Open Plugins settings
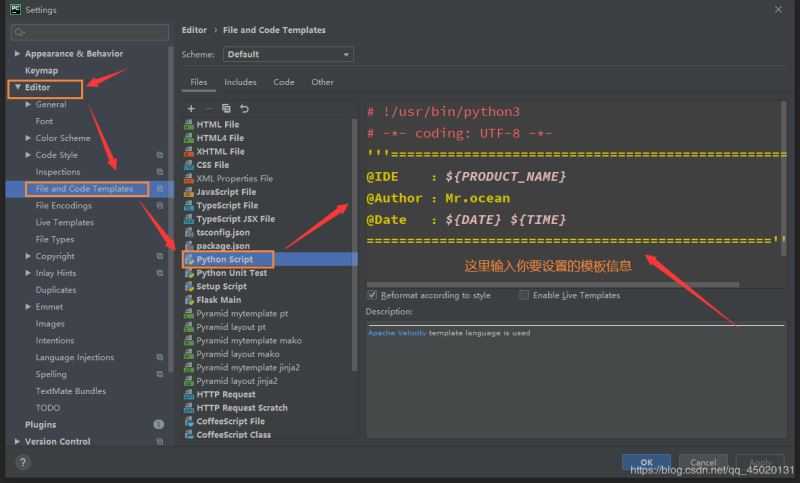Image resolution: width=800 pixels, height=483 pixels. tap(40, 424)
